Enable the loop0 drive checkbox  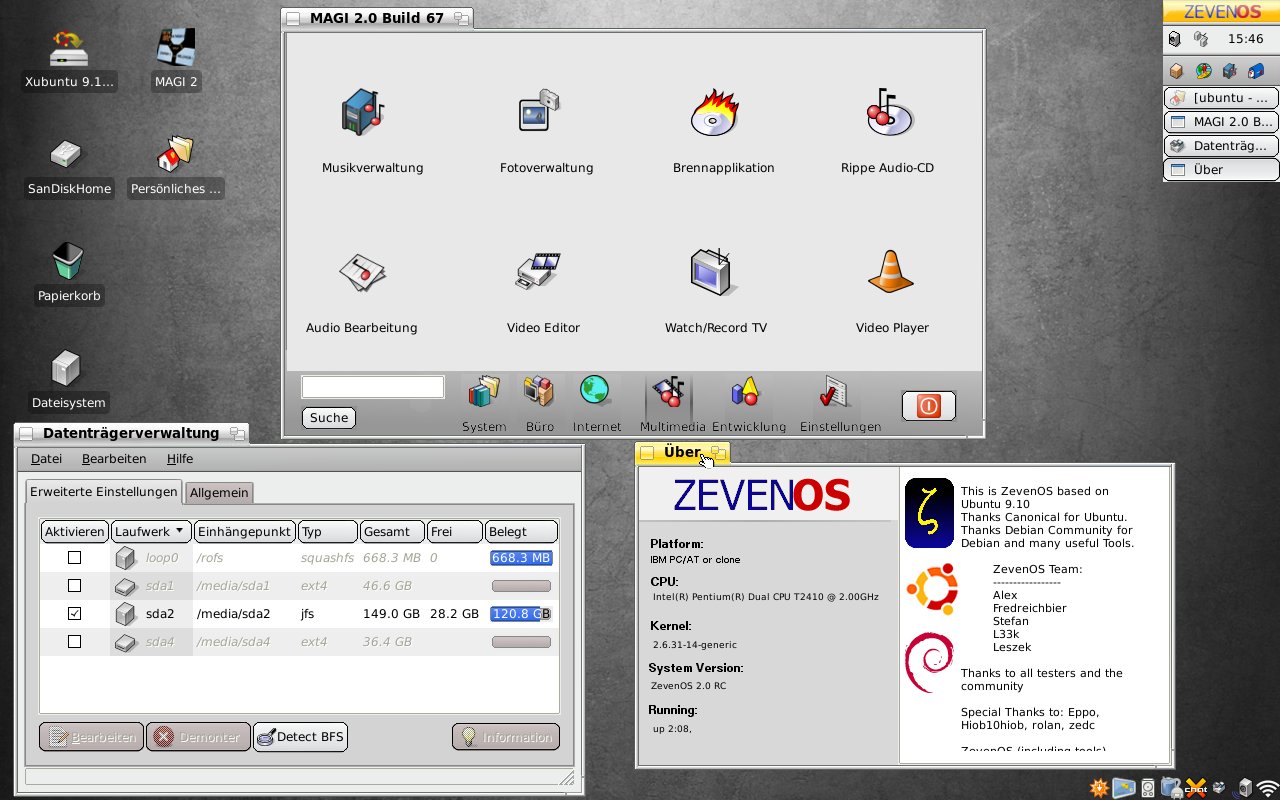pyautogui.click(x=74, y=558)
